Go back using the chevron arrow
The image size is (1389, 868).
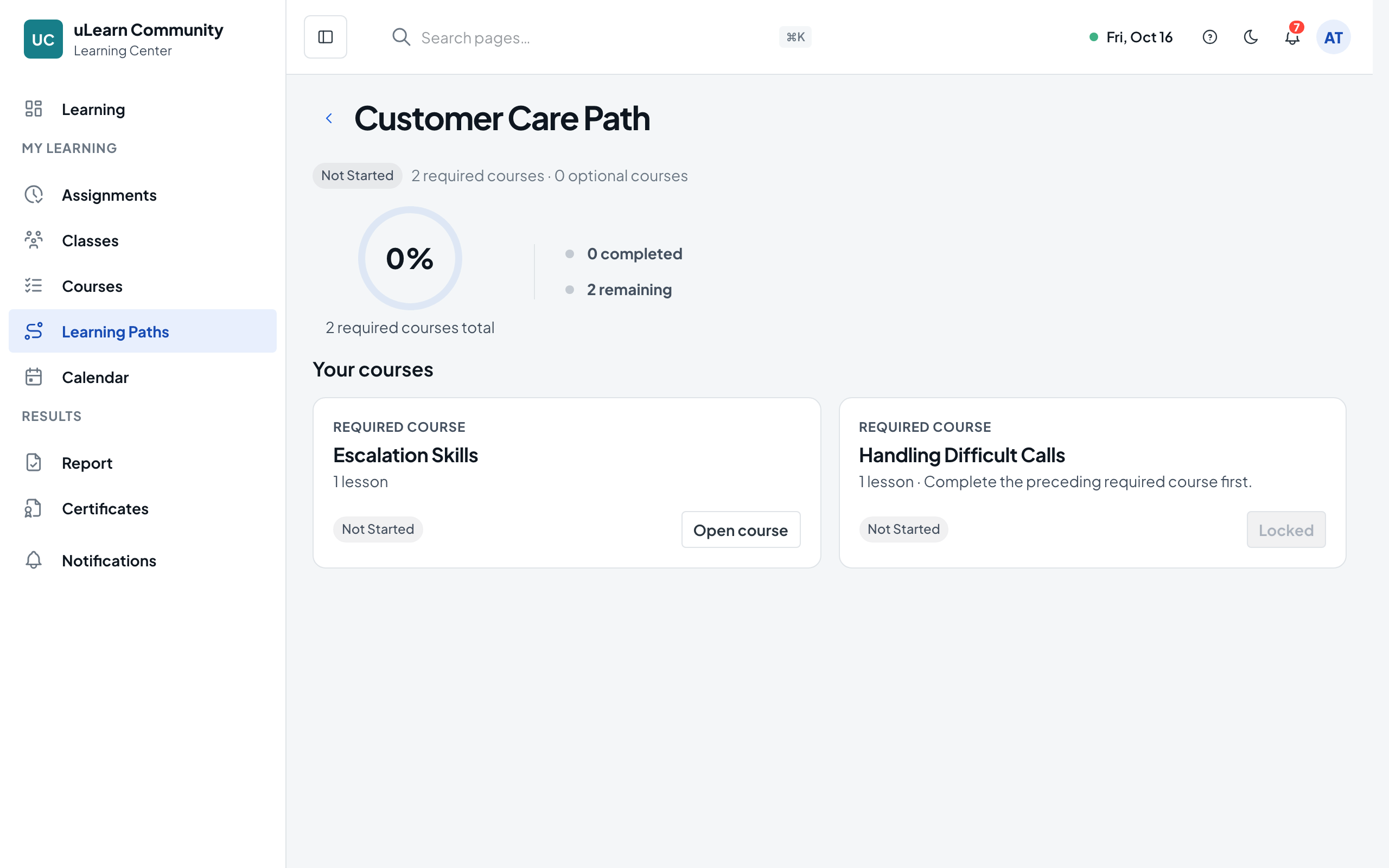329,118
